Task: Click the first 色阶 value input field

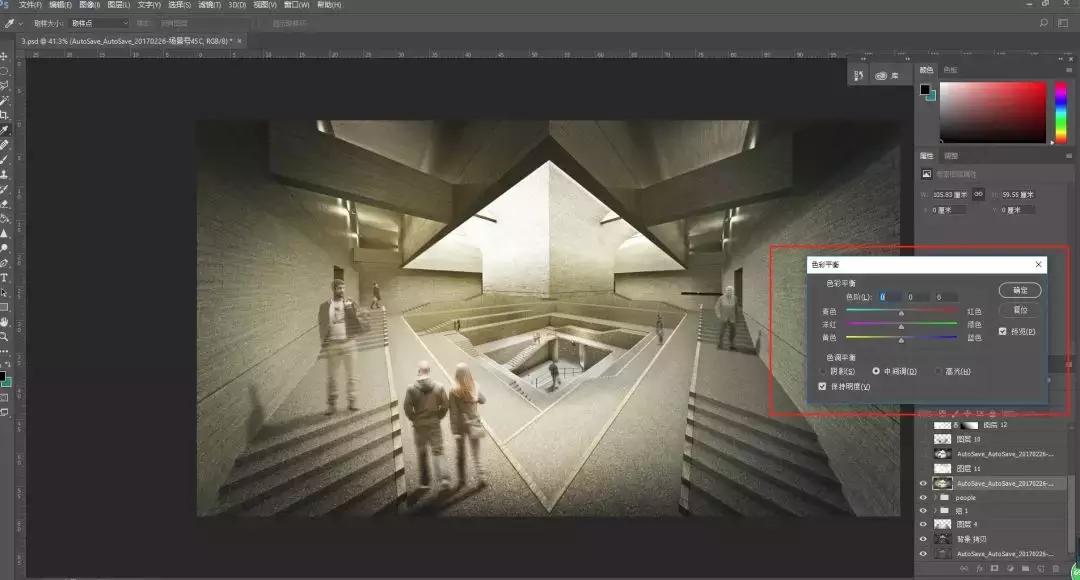Action: coord(889,297)
